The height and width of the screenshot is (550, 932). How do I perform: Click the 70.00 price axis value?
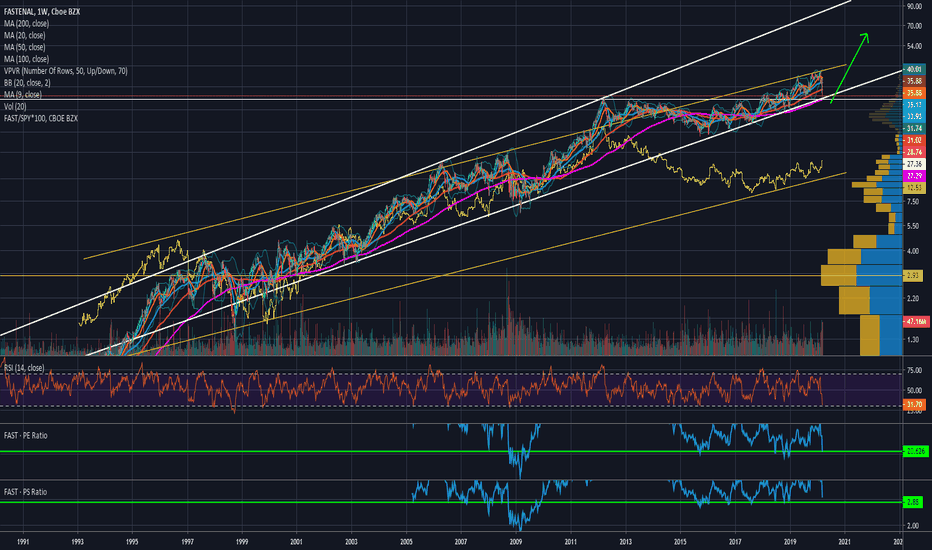914,26
